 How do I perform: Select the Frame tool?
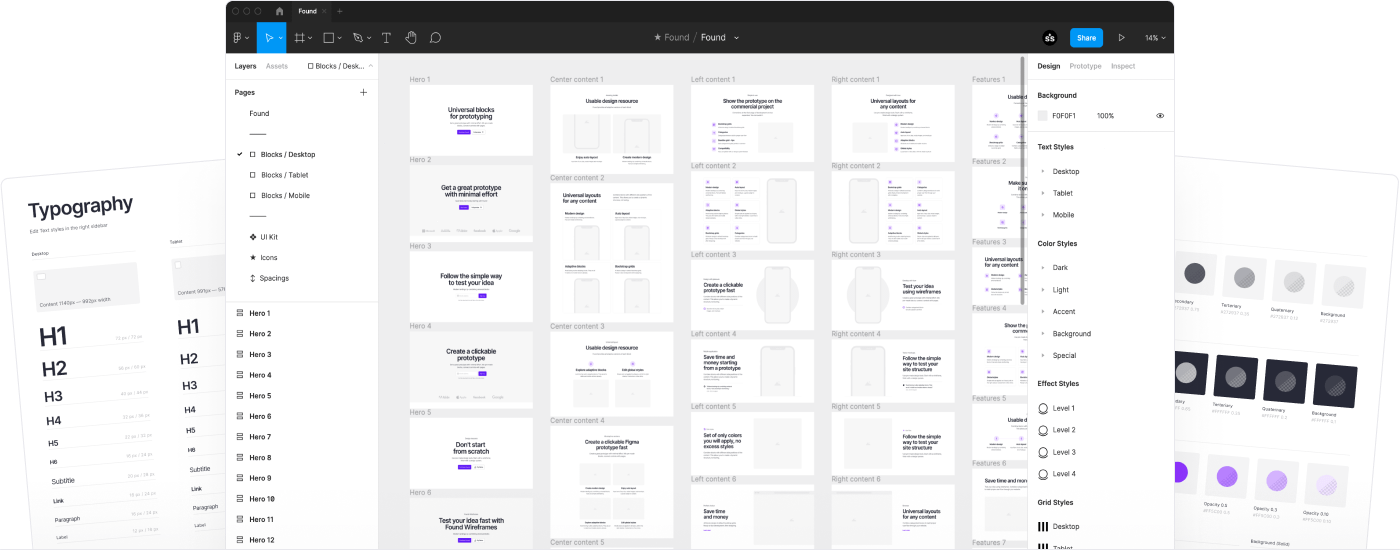tap(299, 38)
